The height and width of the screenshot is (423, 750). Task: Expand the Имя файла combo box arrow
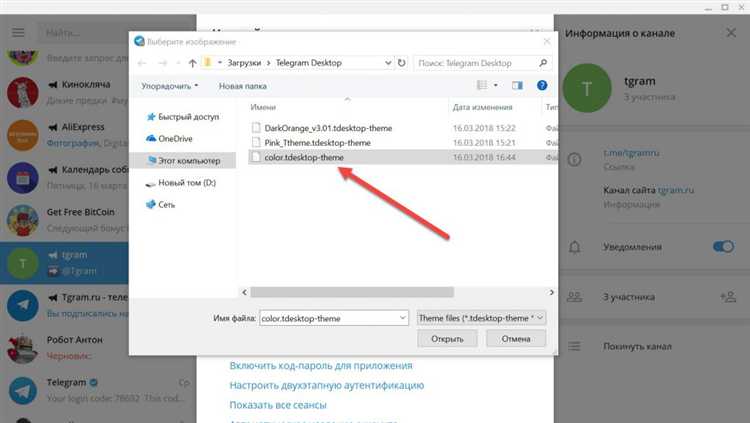(x=402, y=318)
